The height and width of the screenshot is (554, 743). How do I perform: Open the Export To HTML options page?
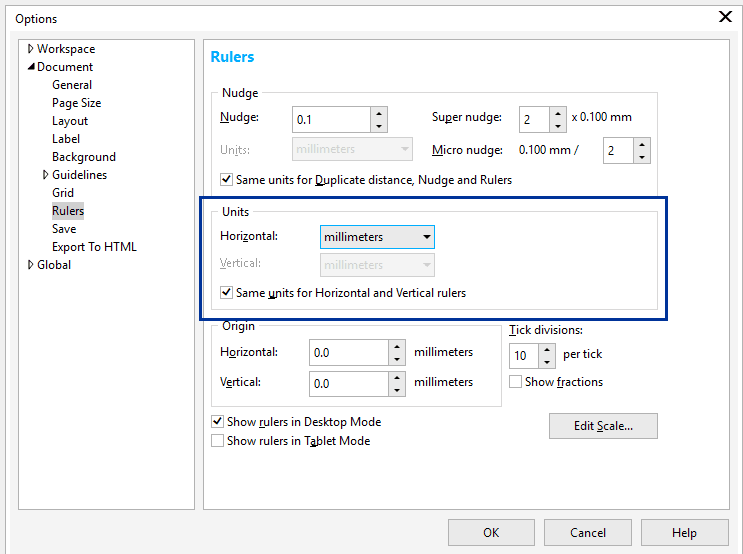pos(94,247)
